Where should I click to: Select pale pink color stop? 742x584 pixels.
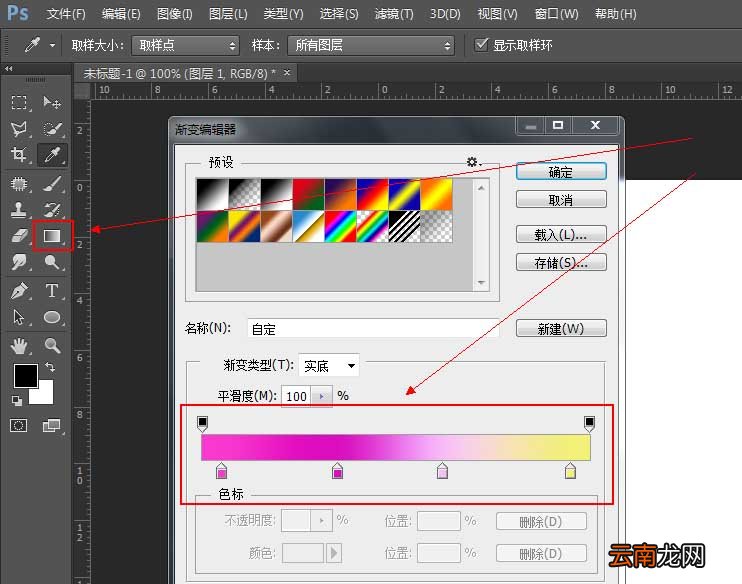pos(442,471)
